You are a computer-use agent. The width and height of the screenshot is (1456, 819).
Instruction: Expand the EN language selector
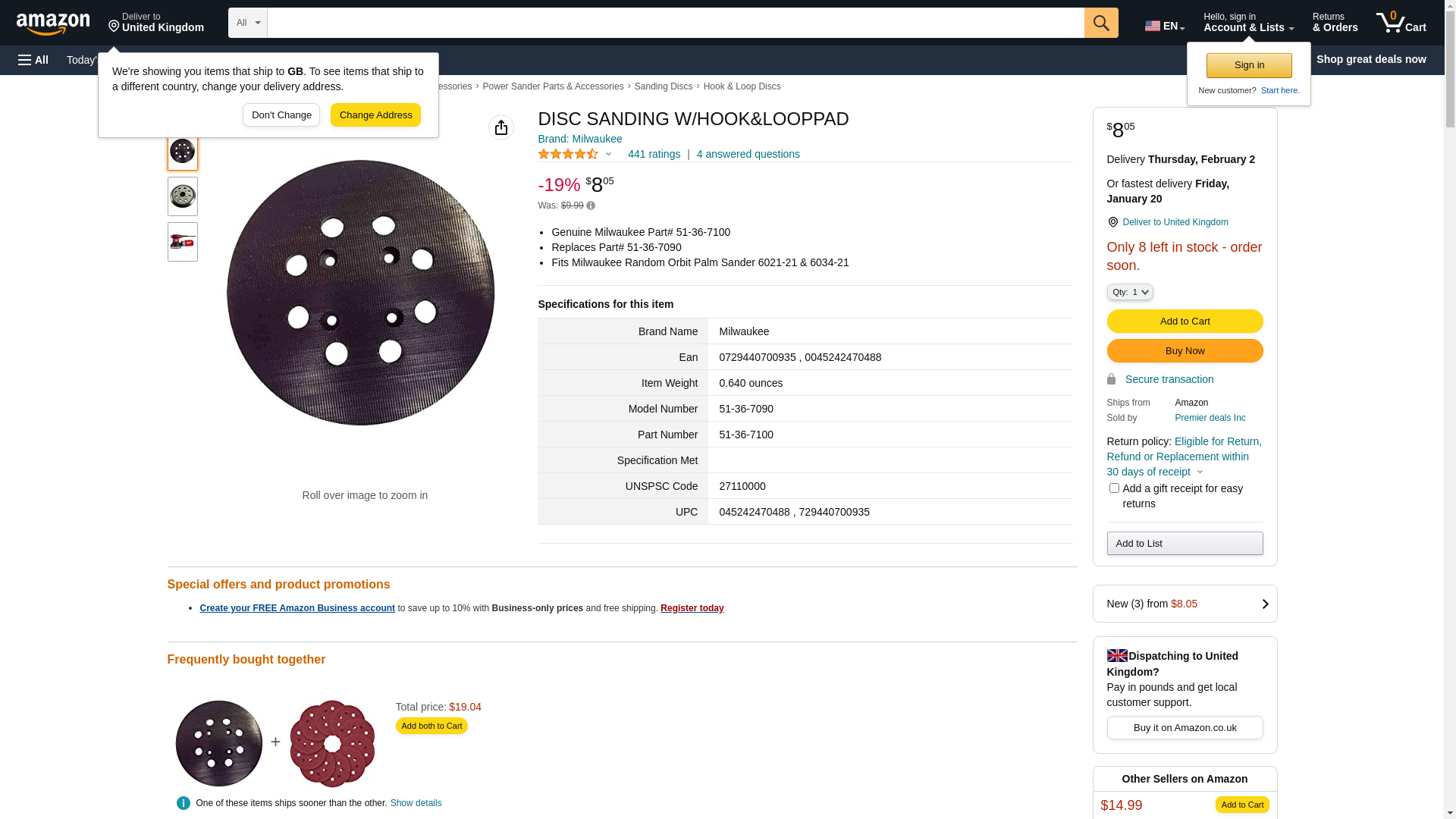(1164, 26)
